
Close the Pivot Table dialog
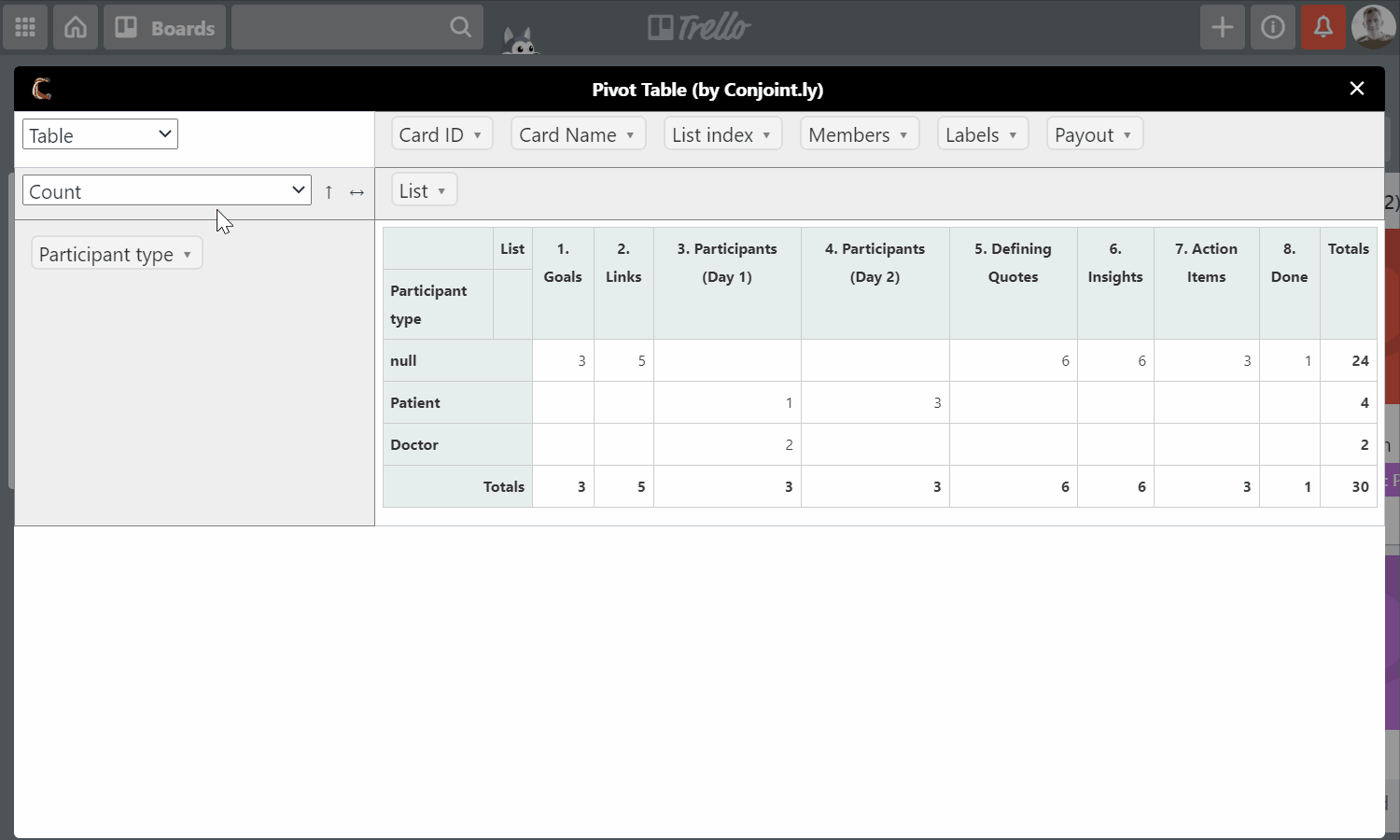tap(1357, 88)
